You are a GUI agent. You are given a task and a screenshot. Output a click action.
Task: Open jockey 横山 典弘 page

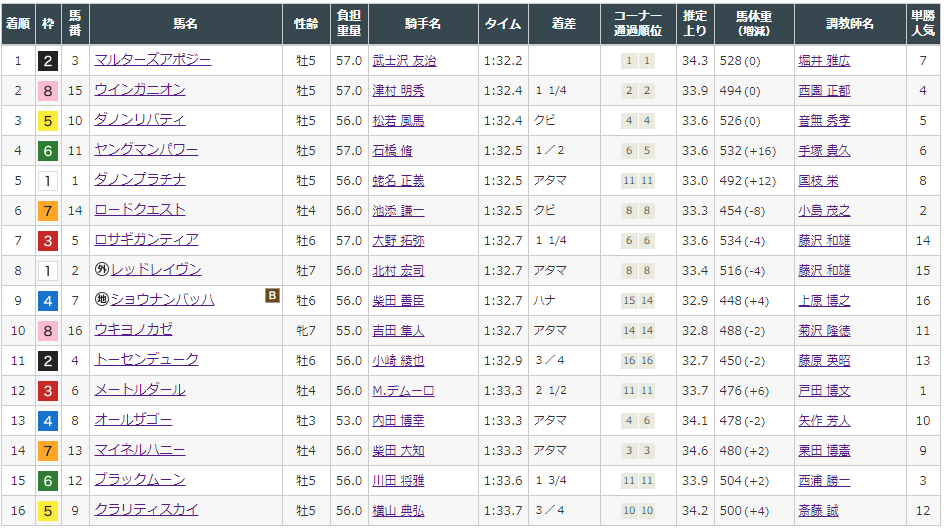399,511
